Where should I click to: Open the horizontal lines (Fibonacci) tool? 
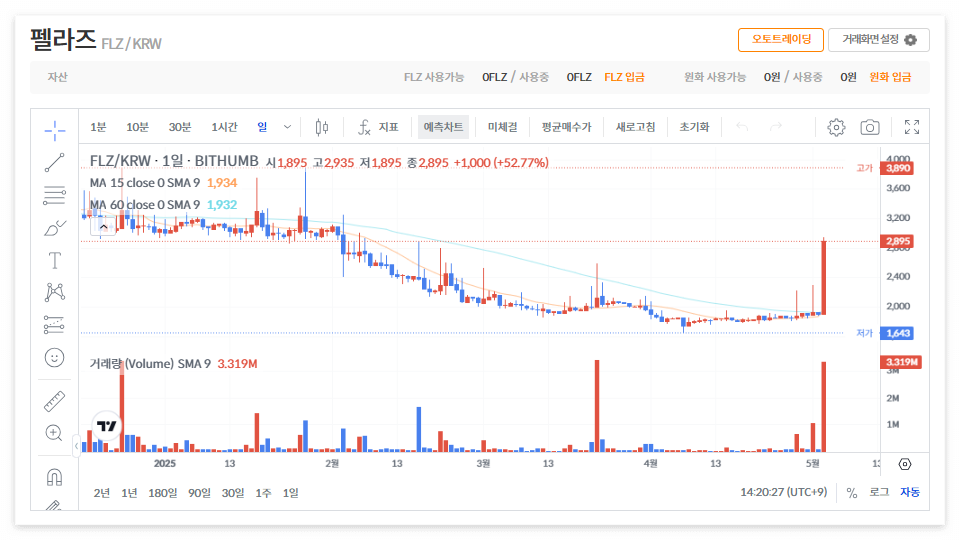pyautogui.click(x=54, y=195)
